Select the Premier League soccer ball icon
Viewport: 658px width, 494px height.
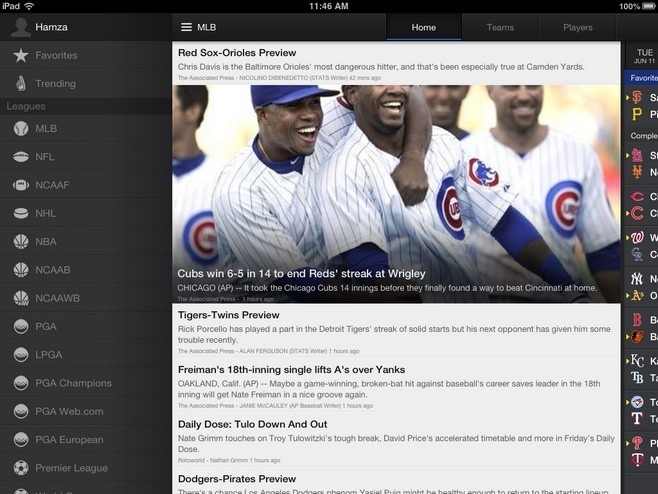point(21,468)
